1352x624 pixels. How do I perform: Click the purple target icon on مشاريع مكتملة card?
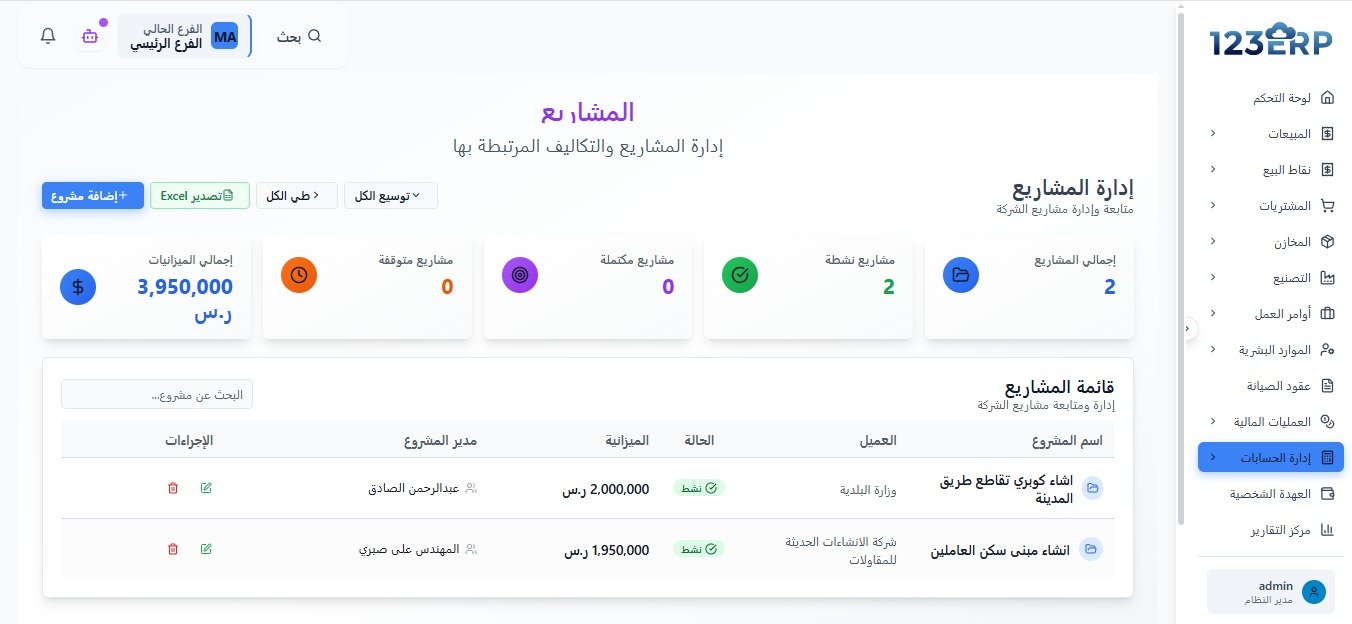click(520, 273)
